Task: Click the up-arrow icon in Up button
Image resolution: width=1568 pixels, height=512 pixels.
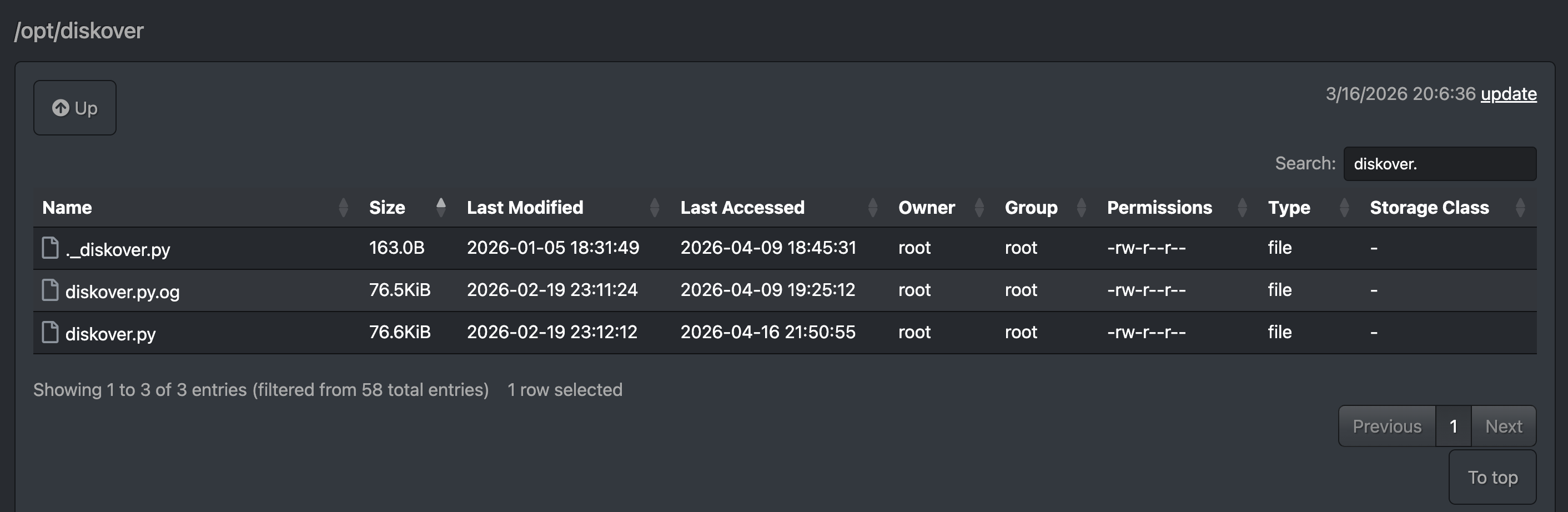Action: tap(61, 108)
